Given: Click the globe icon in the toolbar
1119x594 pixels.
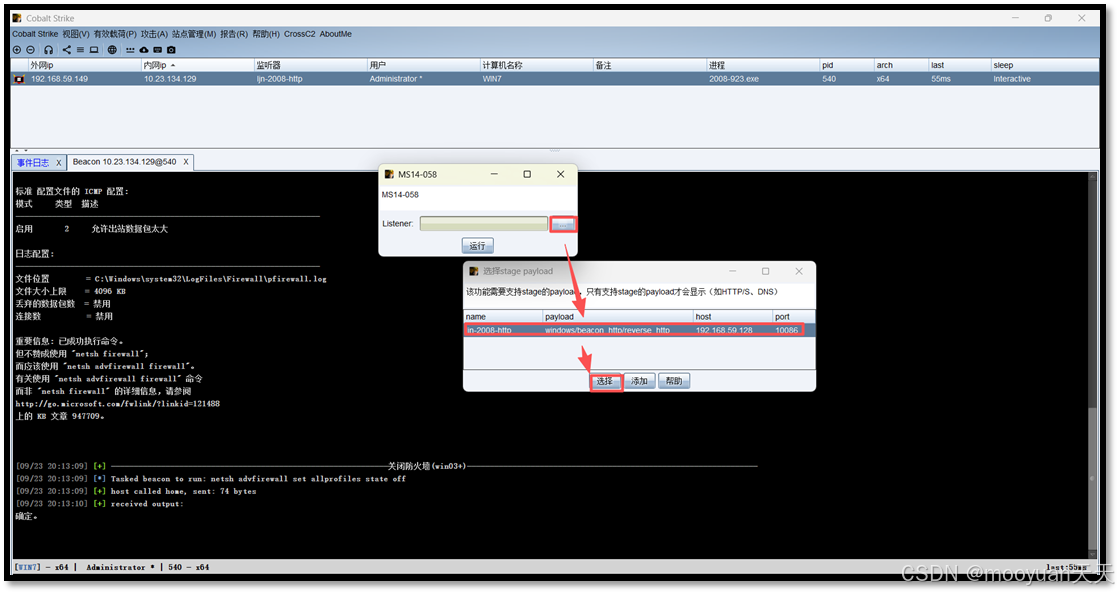Looking at the screenshot, I should 112,50.
